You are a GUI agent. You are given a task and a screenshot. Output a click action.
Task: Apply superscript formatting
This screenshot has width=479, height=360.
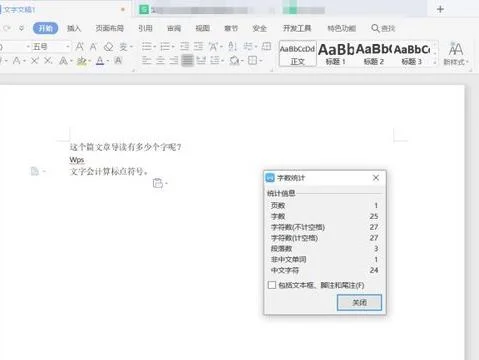35,61
